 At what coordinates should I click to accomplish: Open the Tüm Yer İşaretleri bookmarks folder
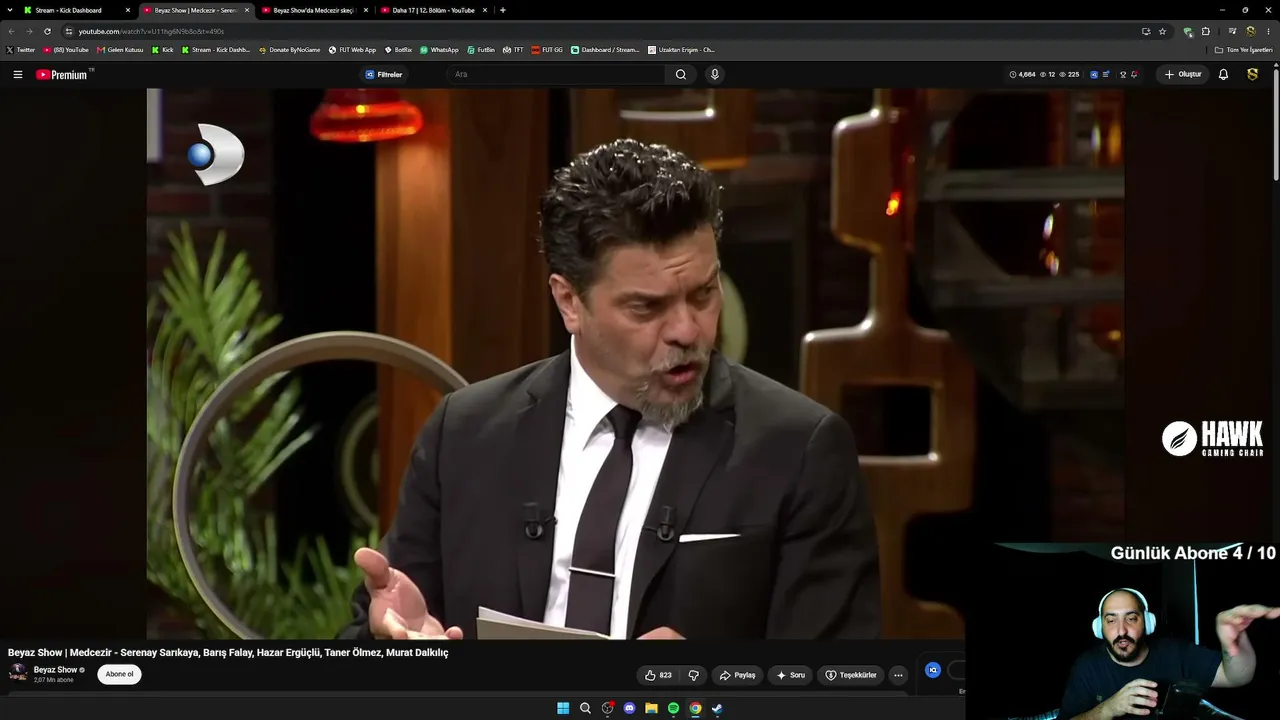tap(1243, 50)
